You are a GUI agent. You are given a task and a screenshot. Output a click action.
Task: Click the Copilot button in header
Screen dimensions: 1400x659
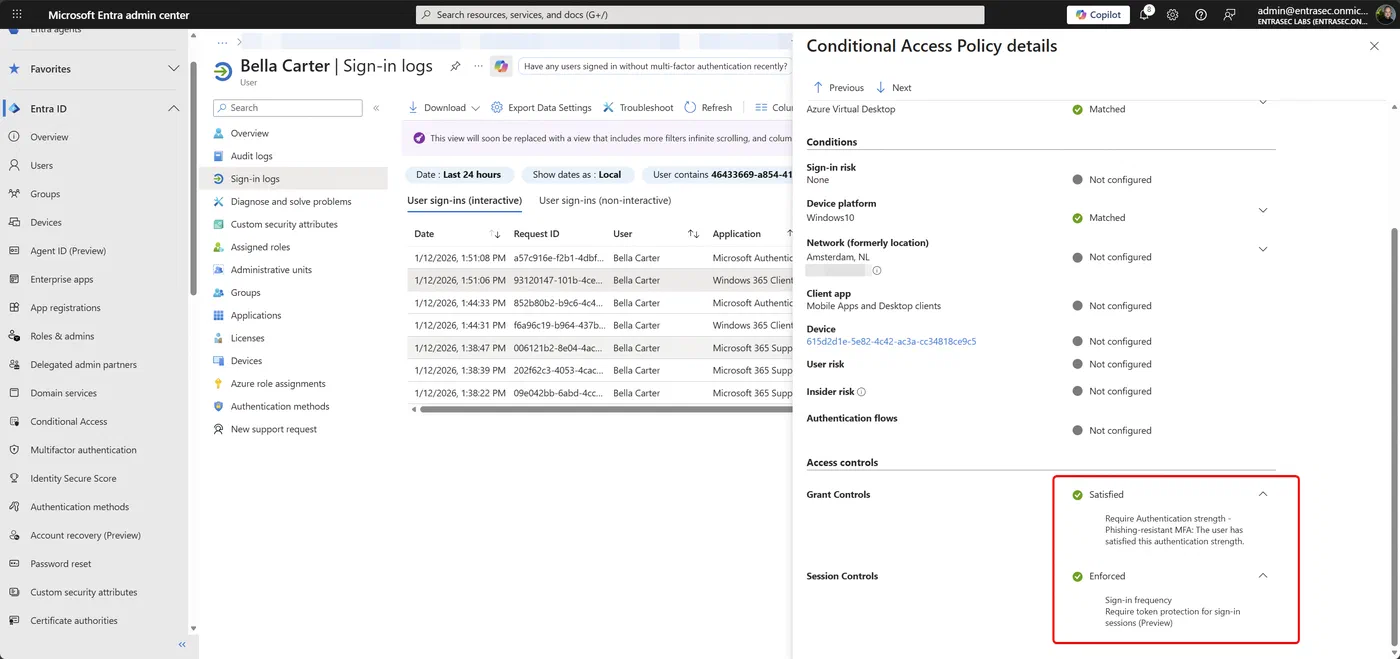(1098, 15)
